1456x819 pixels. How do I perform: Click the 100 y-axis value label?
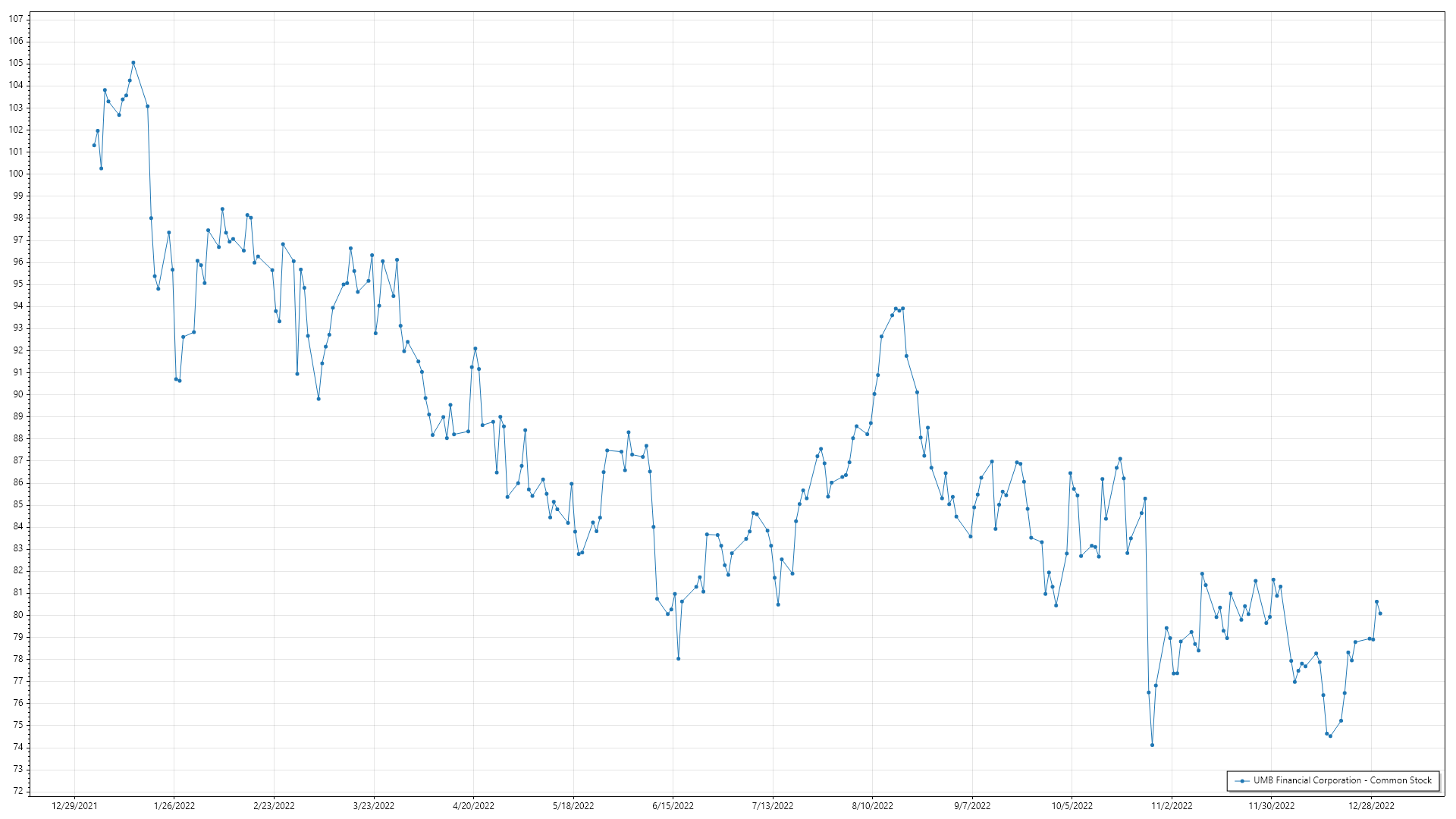[16, 174]
